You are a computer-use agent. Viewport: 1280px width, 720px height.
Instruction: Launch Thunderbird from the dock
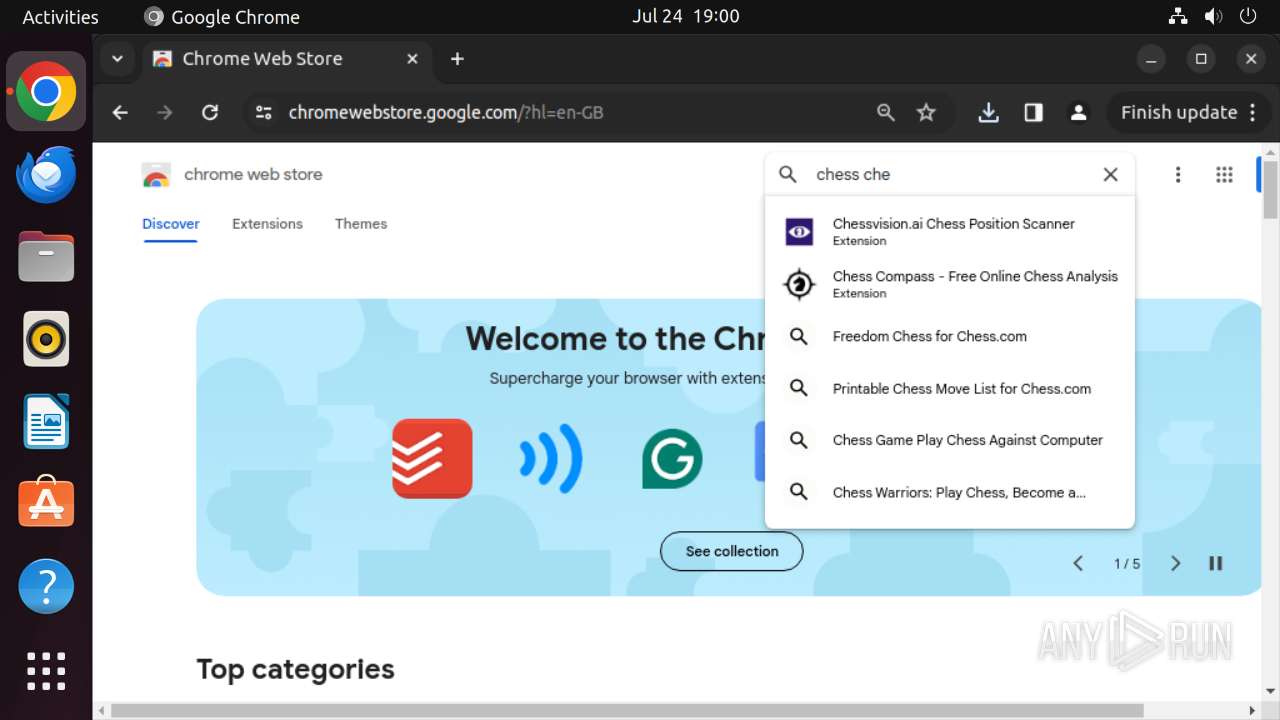click(x=46, y=174)
